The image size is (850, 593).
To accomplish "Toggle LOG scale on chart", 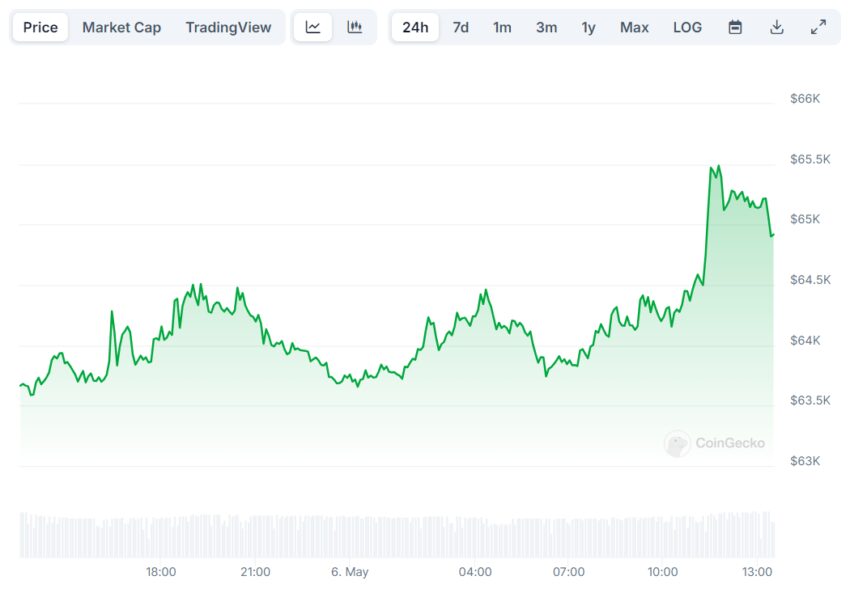I will 687,27.
